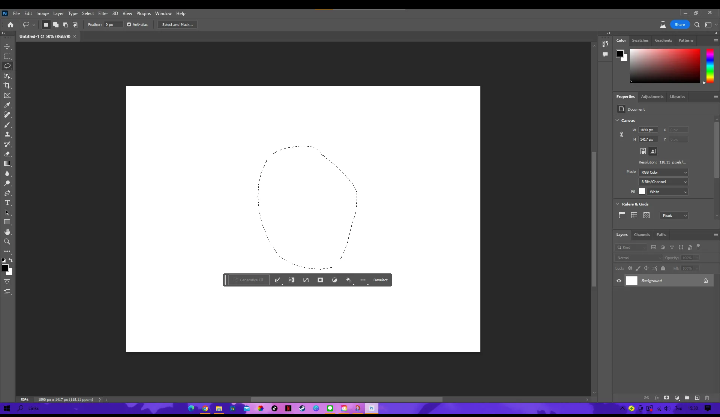Open the Fill White dropdown
Viewport: 720px width, 417px height.
(x=667, y=192)
